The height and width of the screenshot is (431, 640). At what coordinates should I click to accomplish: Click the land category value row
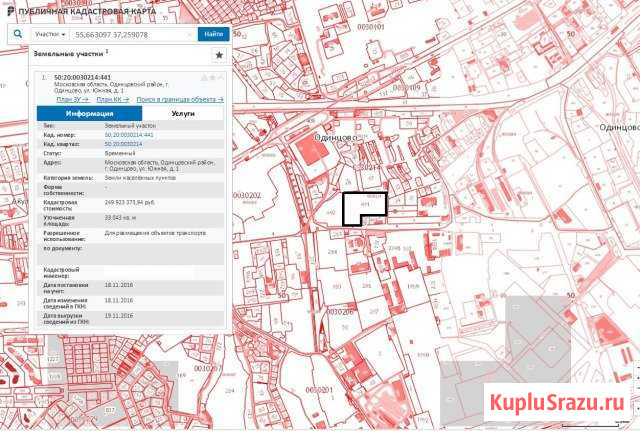coord(131,178)
